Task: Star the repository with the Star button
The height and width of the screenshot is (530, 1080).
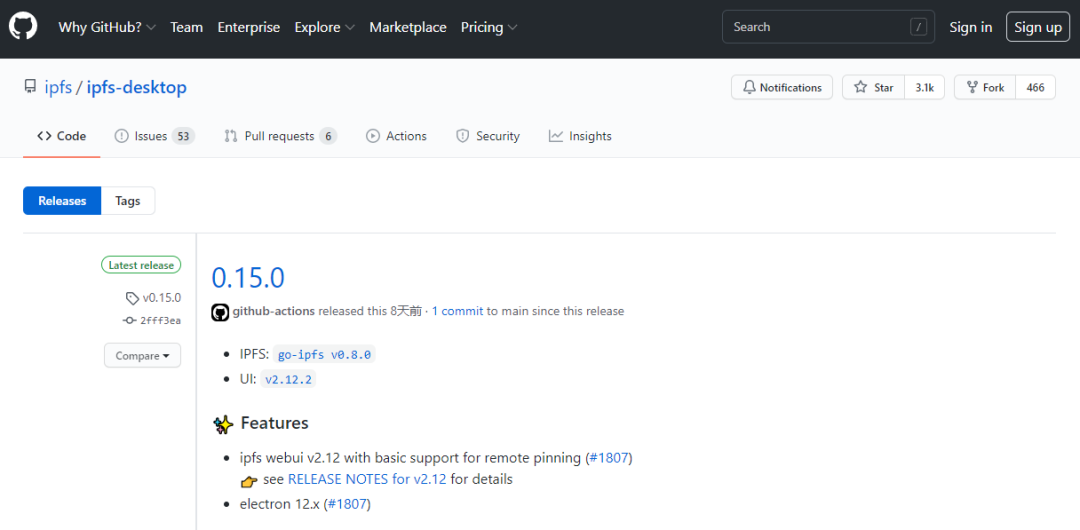Action: pyautogui.click(x=873, y=88)
